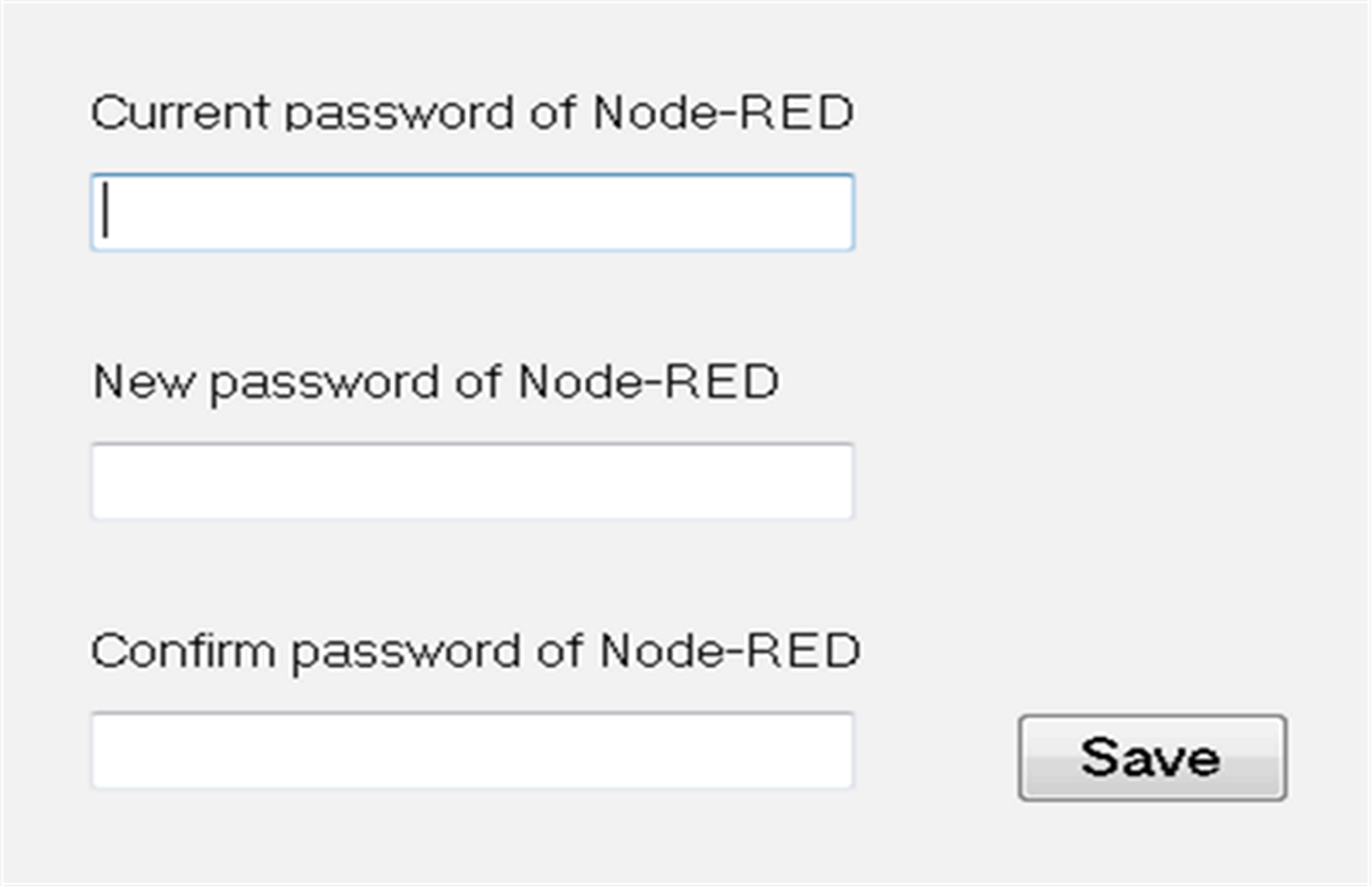Click the word "New" in the second label
The width and height of the screenshot is (1372, 887).
pos(144,382)
